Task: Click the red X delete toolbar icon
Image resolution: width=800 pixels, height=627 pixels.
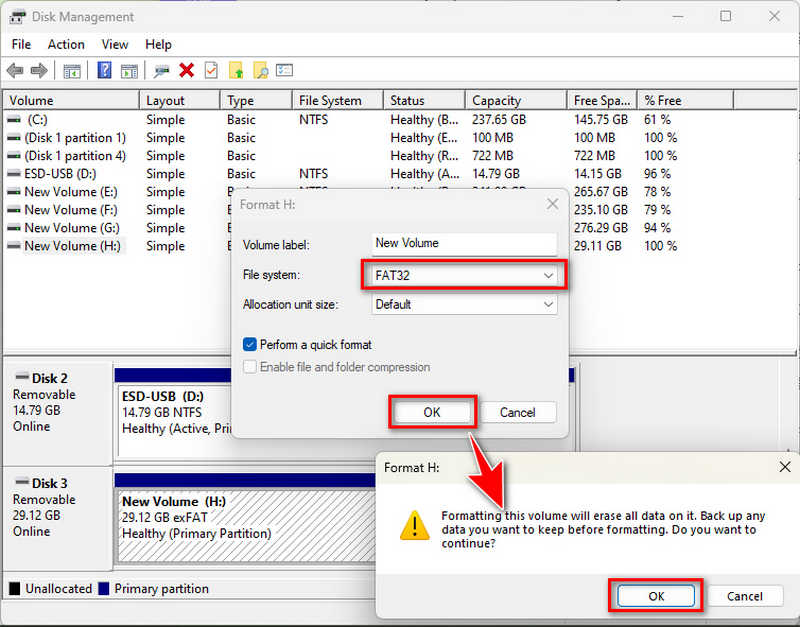Action: 187,70
